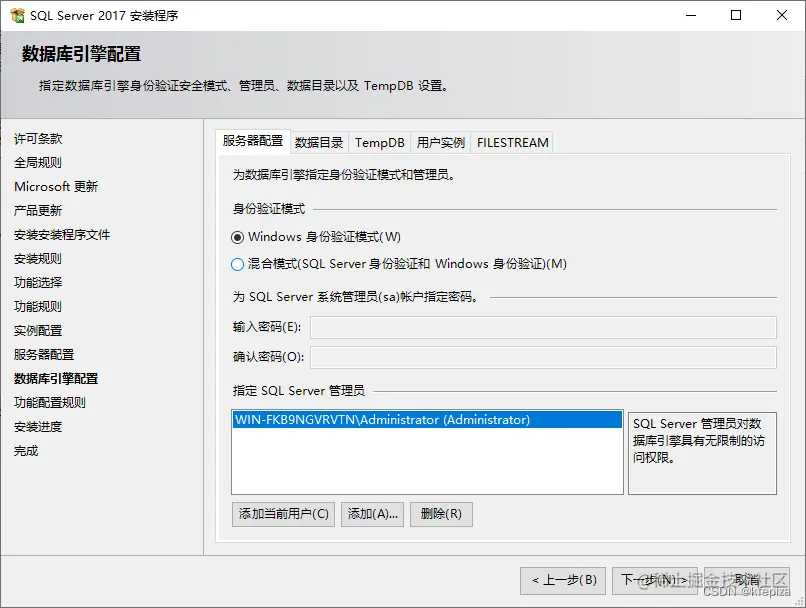Select 实例配置 in the sidebar

click(x=37, y=330)
